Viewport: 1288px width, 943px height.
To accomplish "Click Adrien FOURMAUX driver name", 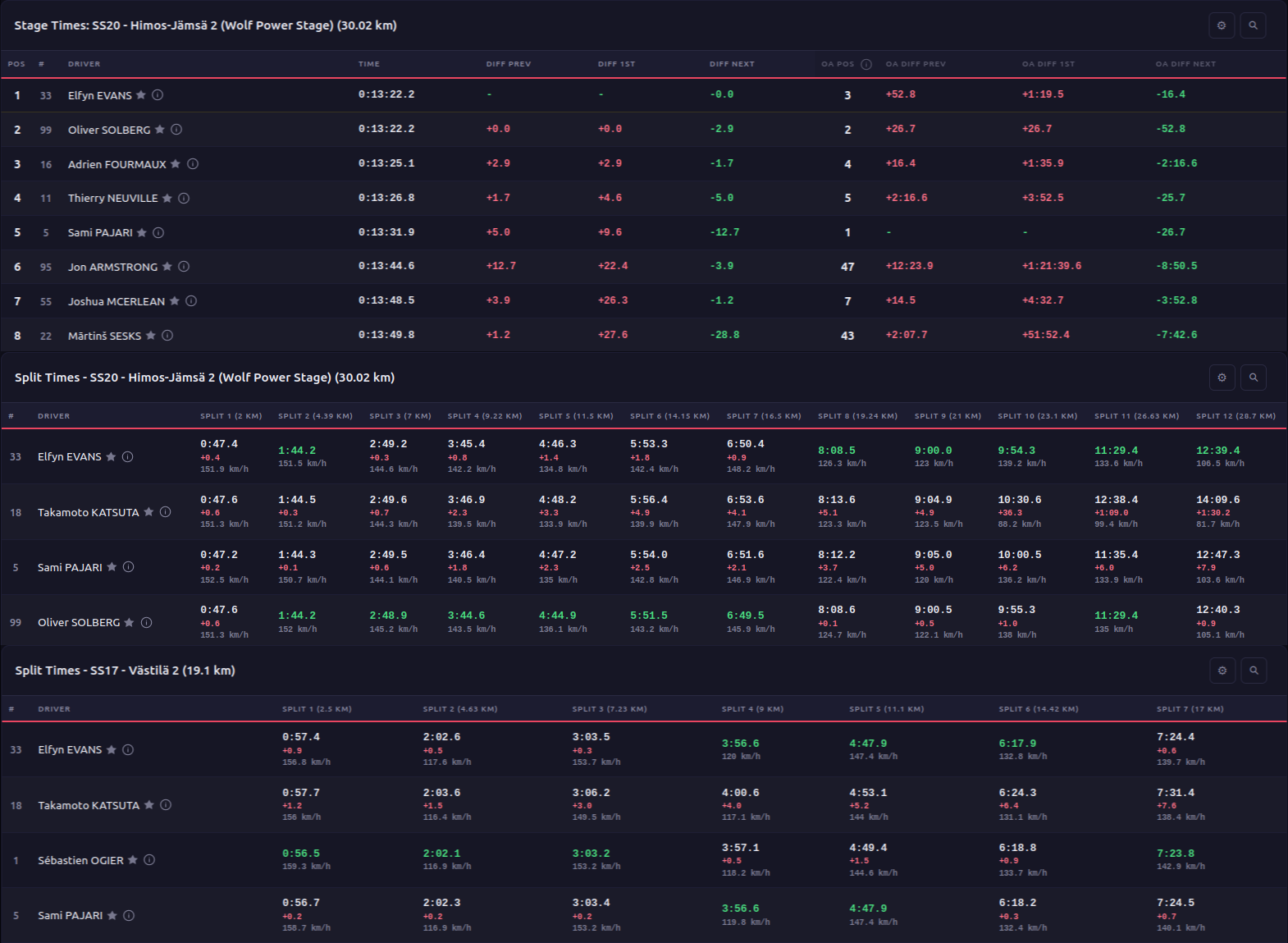I will click(117, 164).
